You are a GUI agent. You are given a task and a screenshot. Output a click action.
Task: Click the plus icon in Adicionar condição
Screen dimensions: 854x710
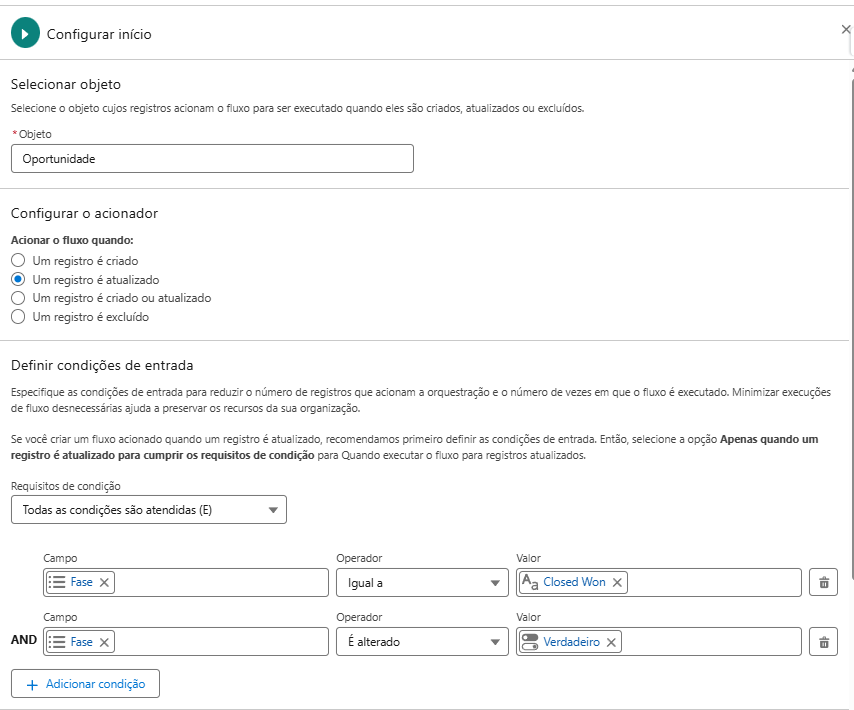32,684
